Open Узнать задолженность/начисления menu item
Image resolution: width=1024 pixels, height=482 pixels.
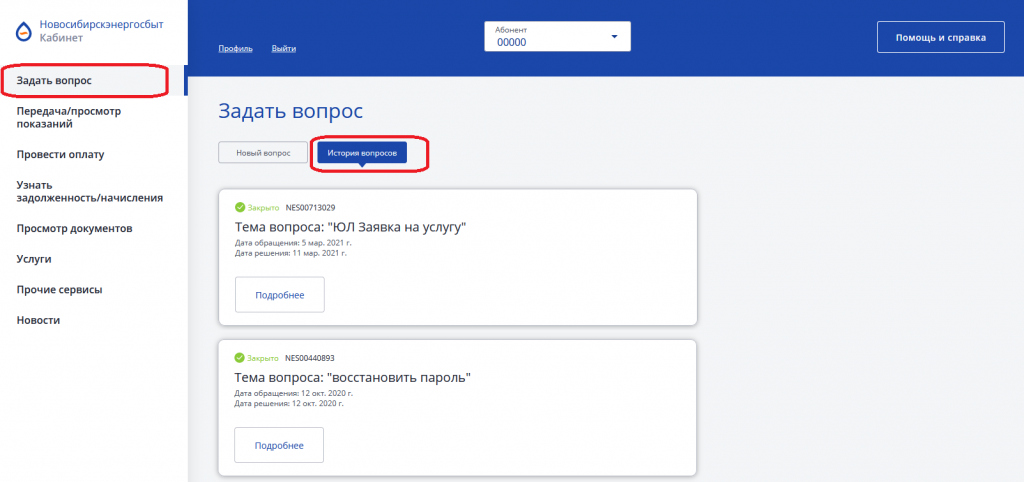89,191
